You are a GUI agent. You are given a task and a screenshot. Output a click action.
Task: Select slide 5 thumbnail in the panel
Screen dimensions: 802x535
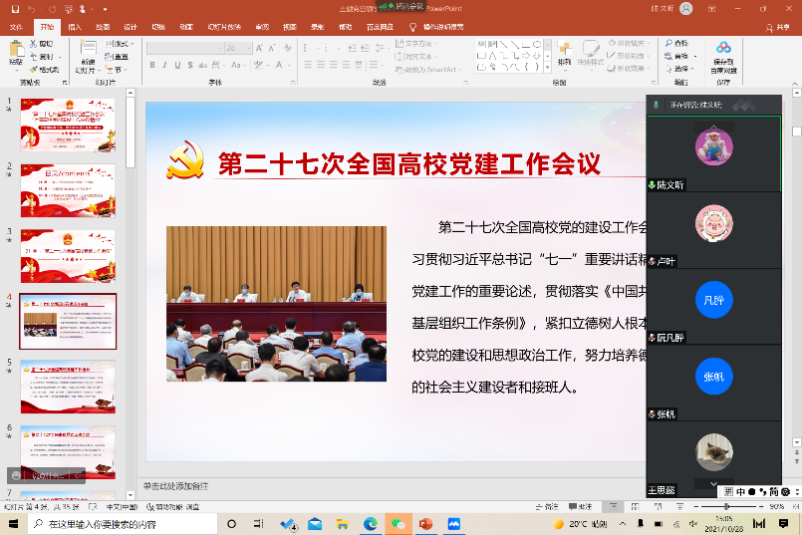68,386
